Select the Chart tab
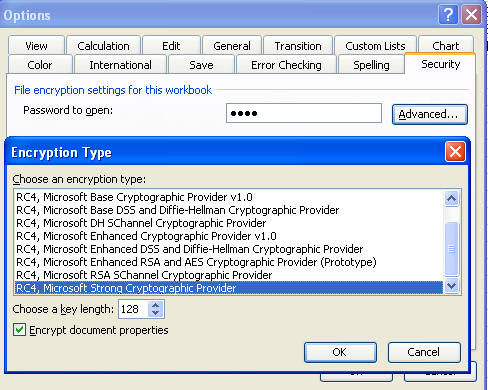488x390 pixels. pyautogui.click(x=446, y=45)
